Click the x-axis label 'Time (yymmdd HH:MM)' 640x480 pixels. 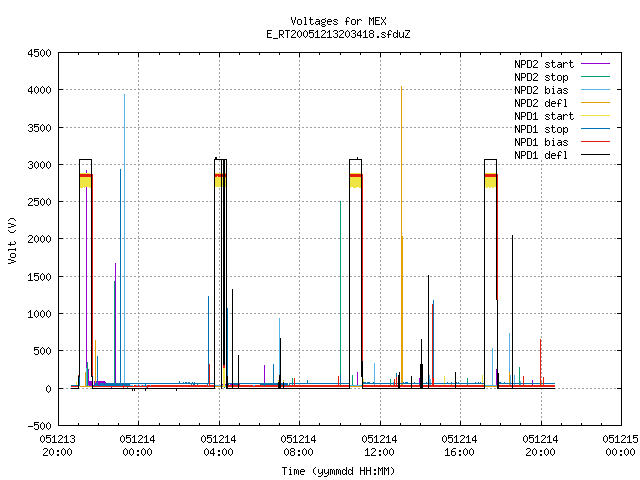pos(338,471)
